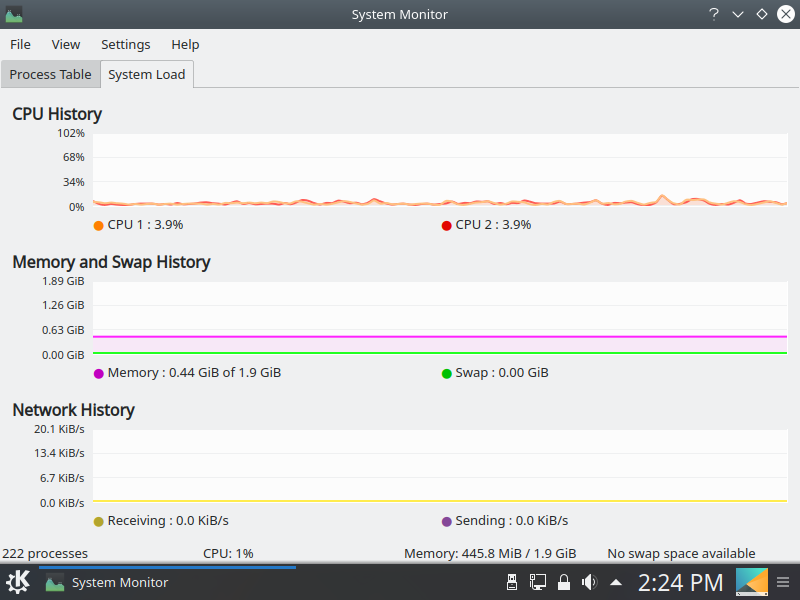Open the File menu
Screen dimensions: 800x600
20,44
